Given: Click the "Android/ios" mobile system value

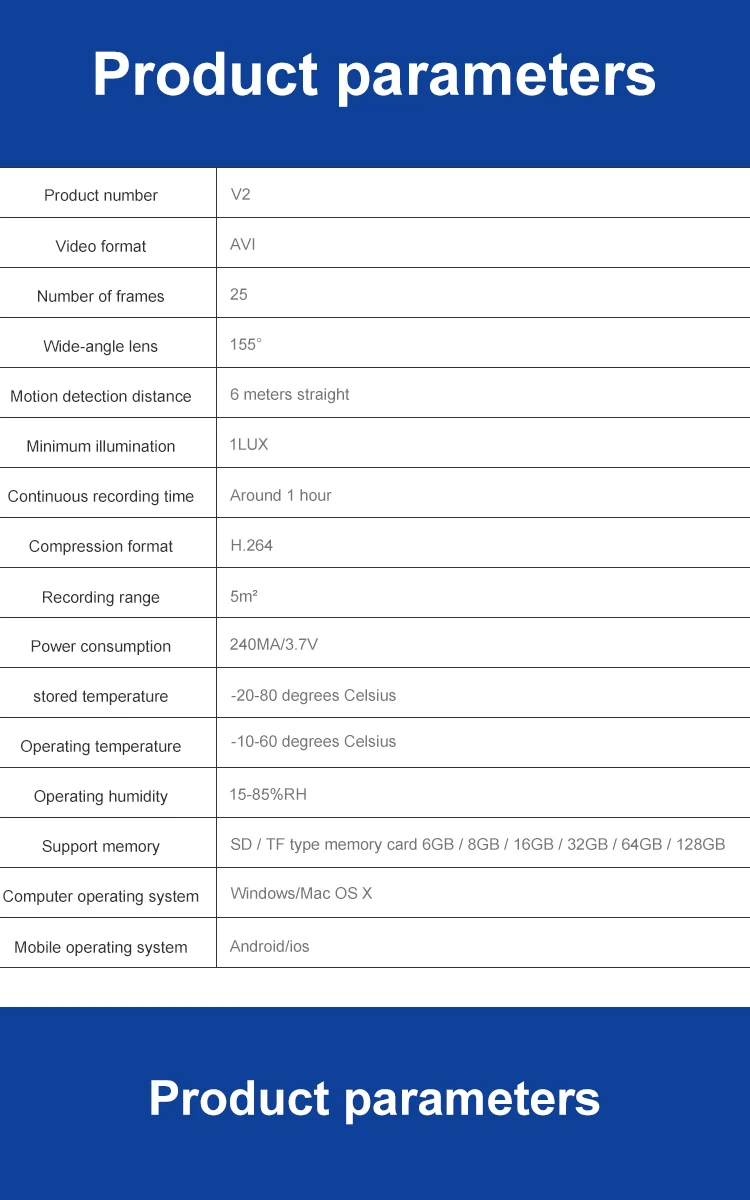Looking at the screenshot, I should (270, 946).
